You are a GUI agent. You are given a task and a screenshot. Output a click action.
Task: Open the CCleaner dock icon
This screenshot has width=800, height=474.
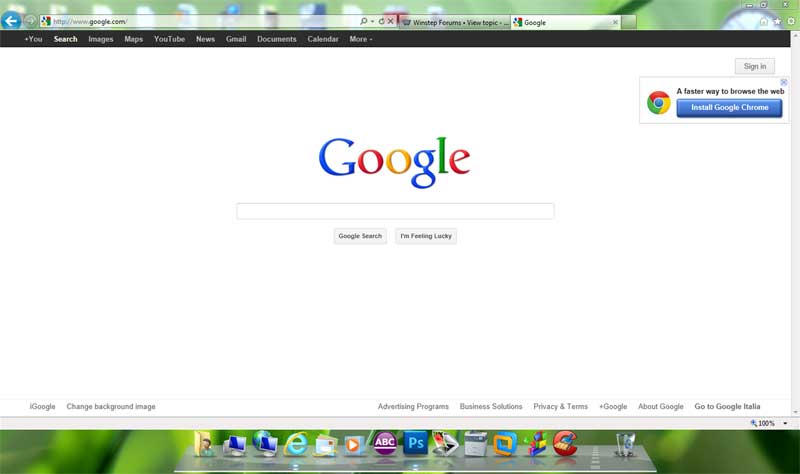(x=566, y=443)
